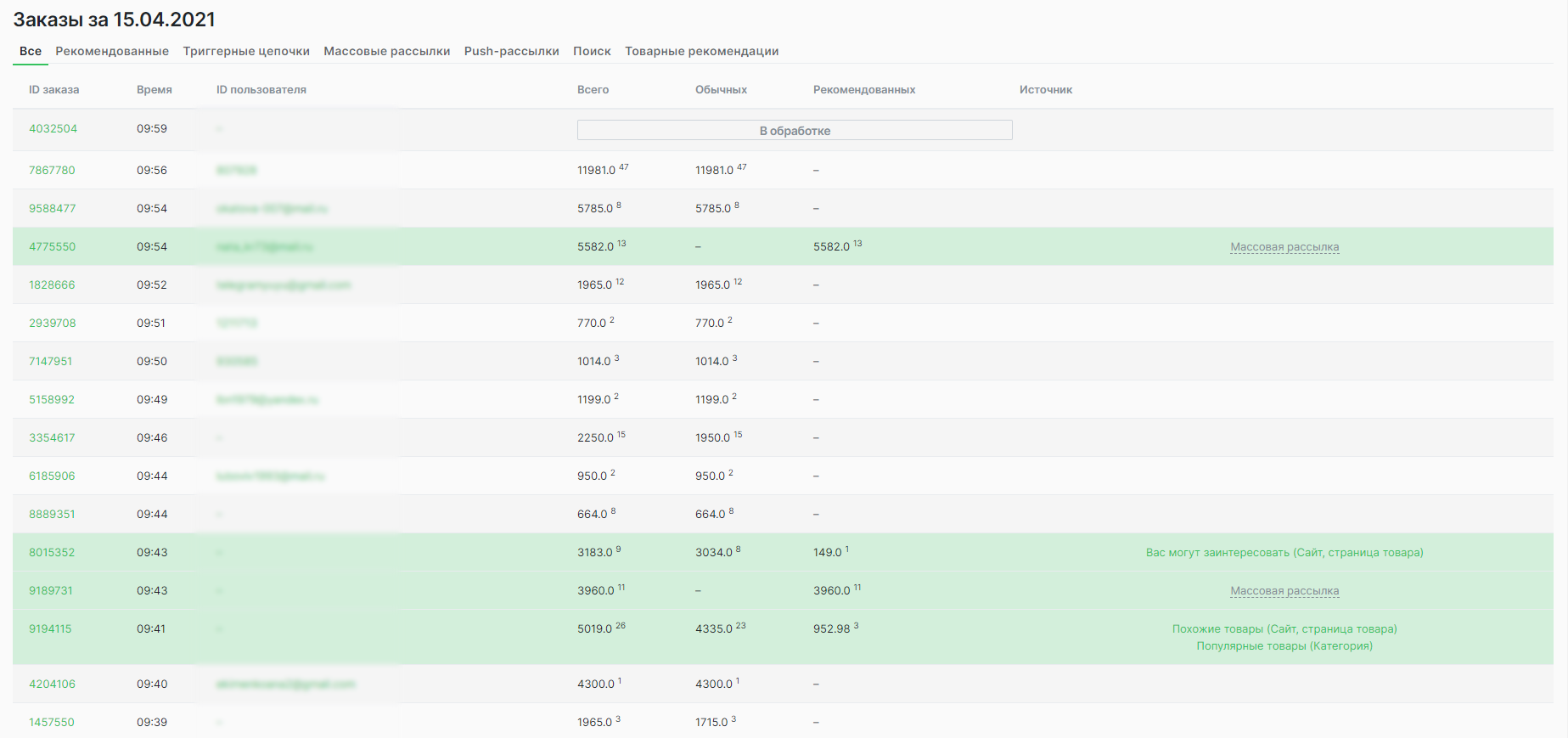Click Вас могут заинтересовать source link
The width and height of the screenshot is (1568, 738).
(x=1284, y=552)
